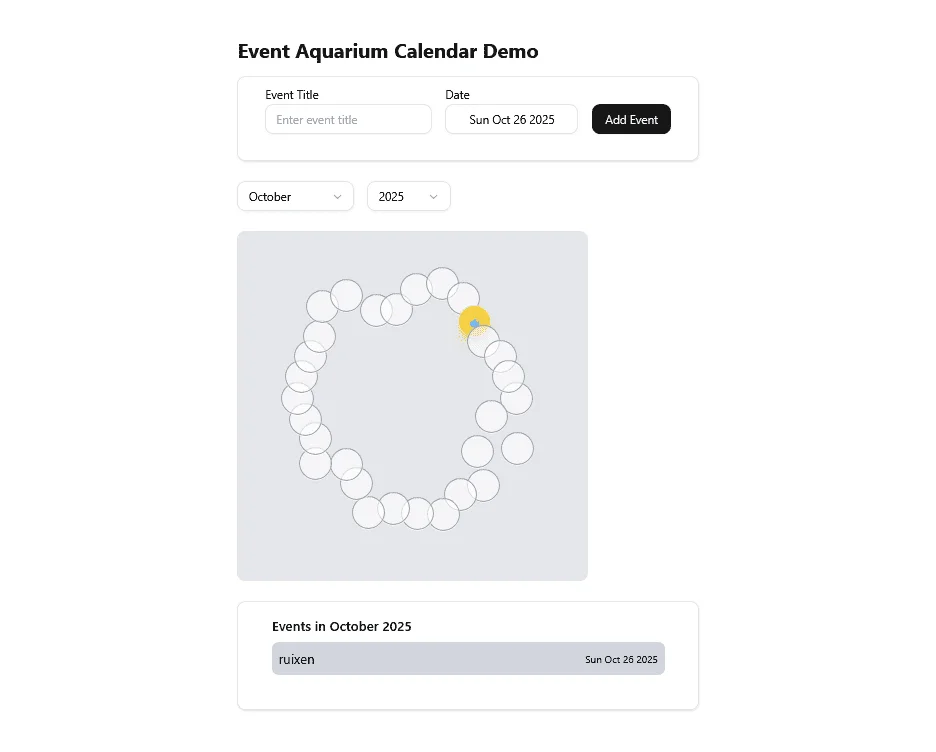The image size is (936, 752).
Task: Click the topmost day bubble in the aquarium
Action: click(440, 283)
